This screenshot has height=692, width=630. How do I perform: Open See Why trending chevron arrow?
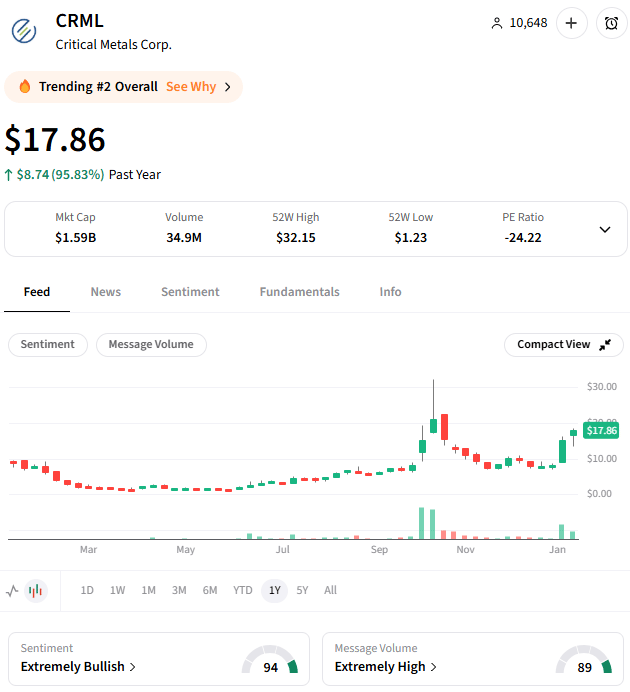[x=228, y=87]
